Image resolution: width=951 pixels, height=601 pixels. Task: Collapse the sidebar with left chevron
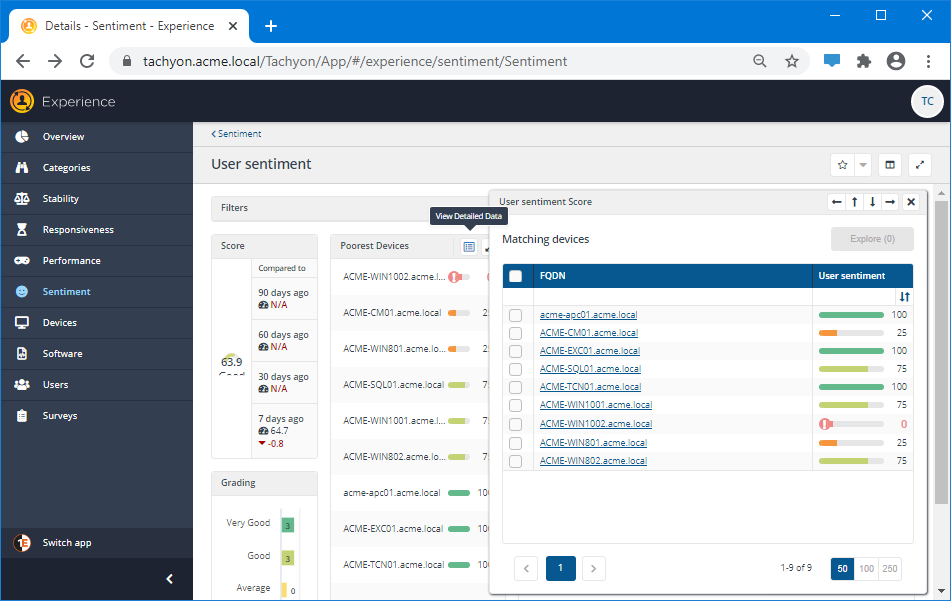tap(169, 579)
